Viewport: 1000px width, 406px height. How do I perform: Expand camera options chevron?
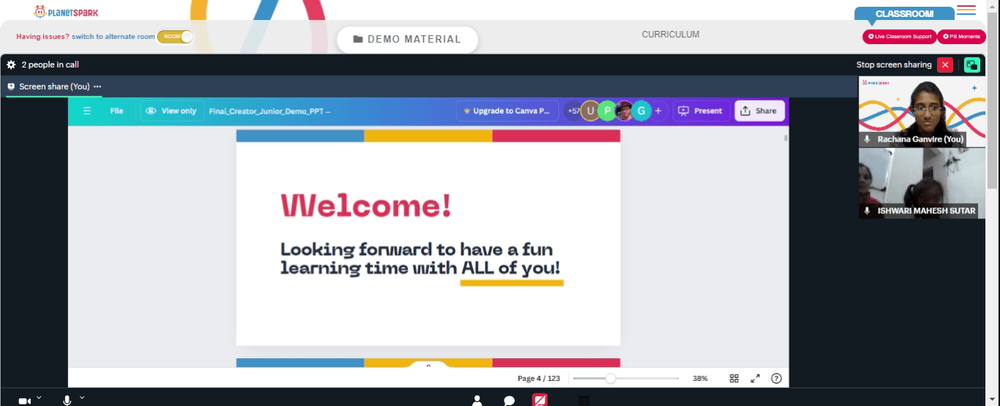[39, 398]
